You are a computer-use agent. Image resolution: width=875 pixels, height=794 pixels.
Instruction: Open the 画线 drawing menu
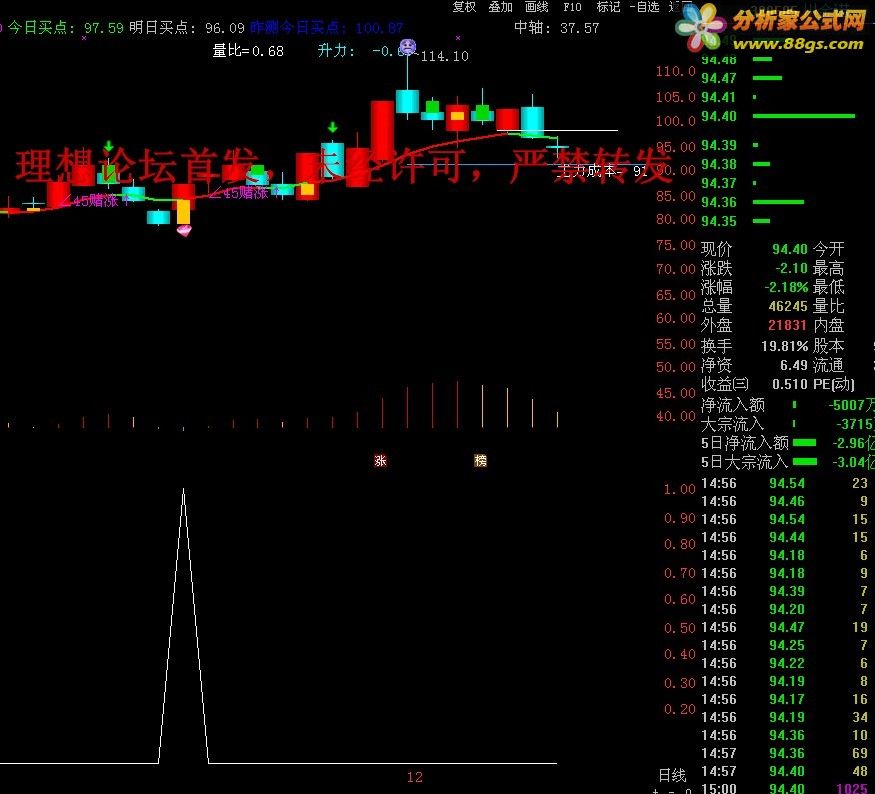click(x=536, y=7)
